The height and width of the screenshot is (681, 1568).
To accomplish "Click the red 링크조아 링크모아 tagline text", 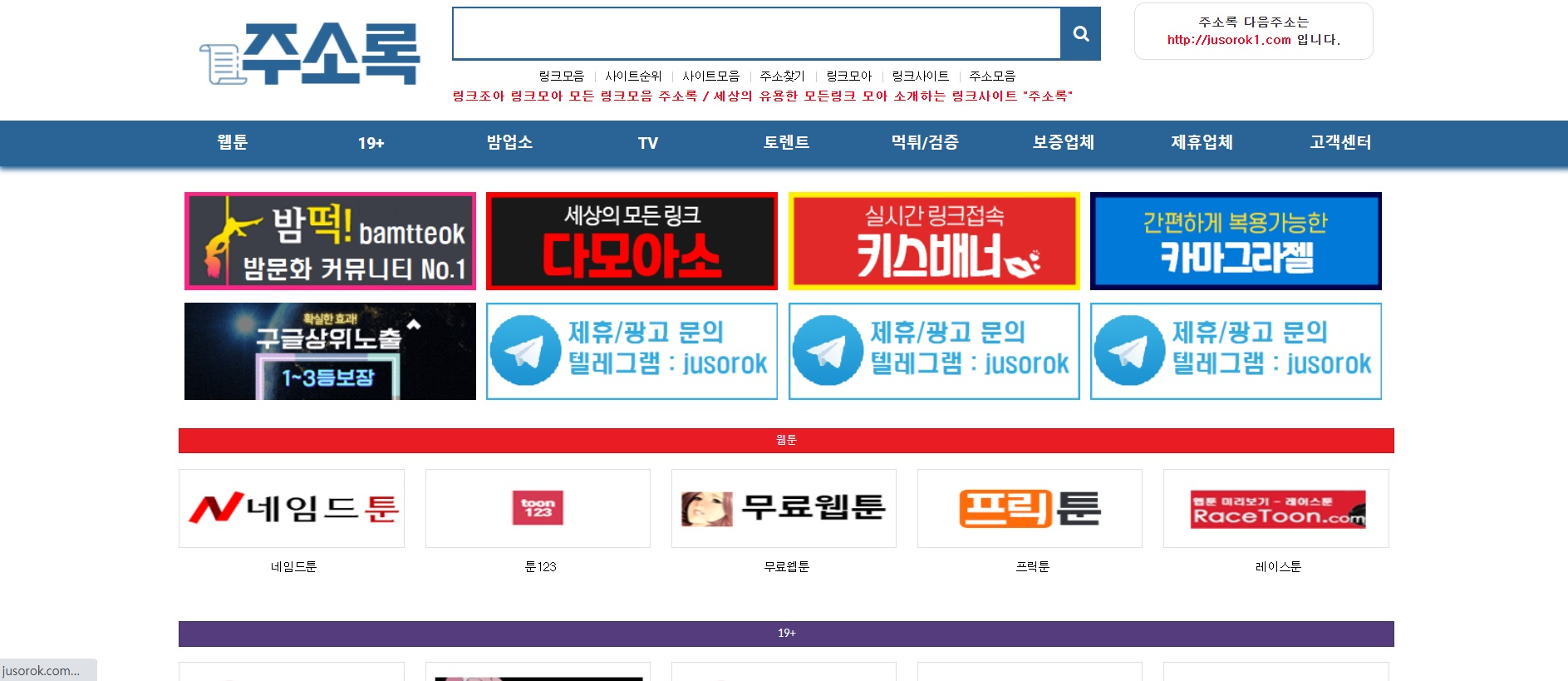I will click(762, 96).
